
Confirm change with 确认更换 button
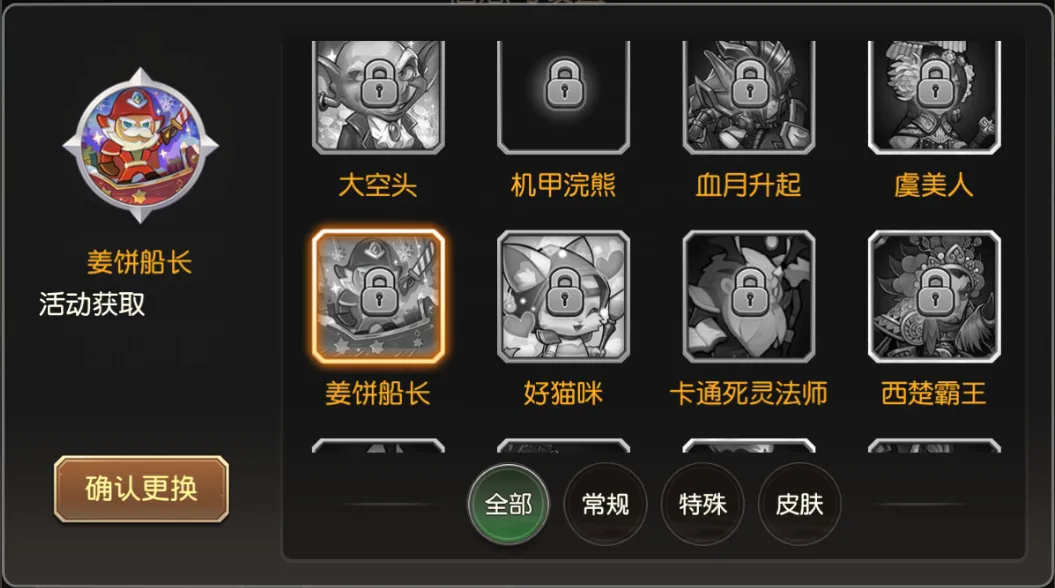[x=141, y=489]
